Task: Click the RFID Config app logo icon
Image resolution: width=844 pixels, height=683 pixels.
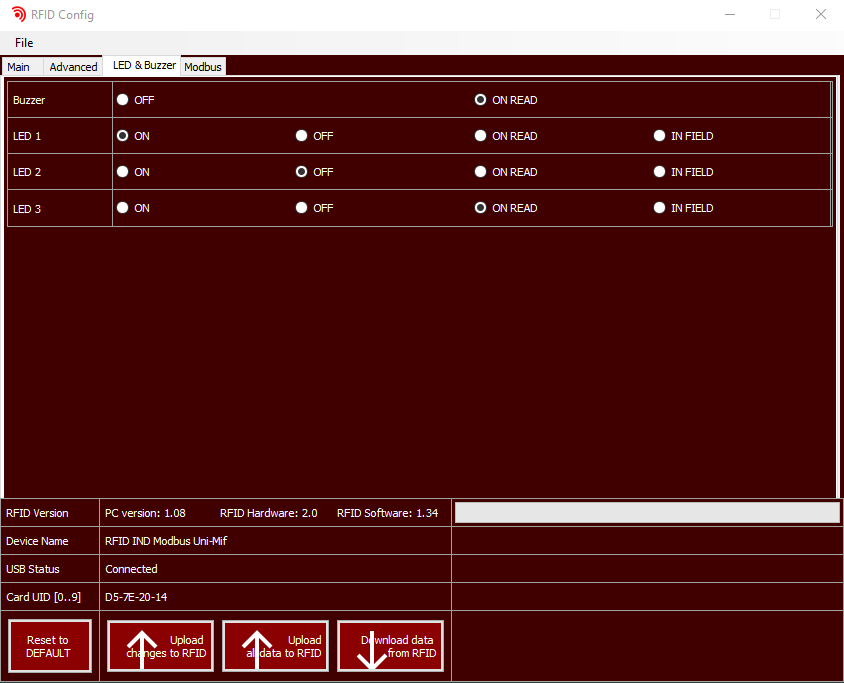Action: pos(18,15)
